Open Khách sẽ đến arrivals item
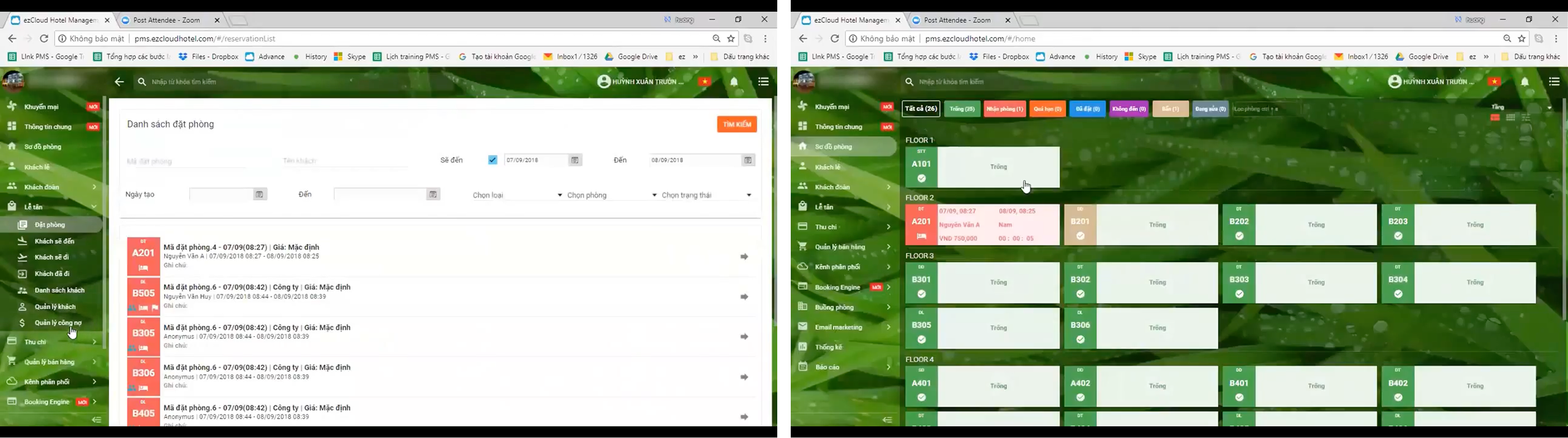Screen dimensions: 1568x438 54,241
